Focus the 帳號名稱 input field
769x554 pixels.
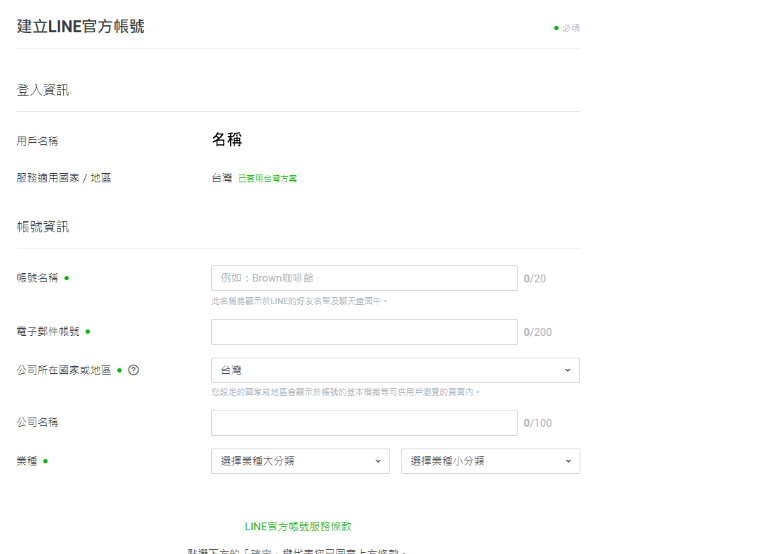pyautogui.click(x=364, y=278)
